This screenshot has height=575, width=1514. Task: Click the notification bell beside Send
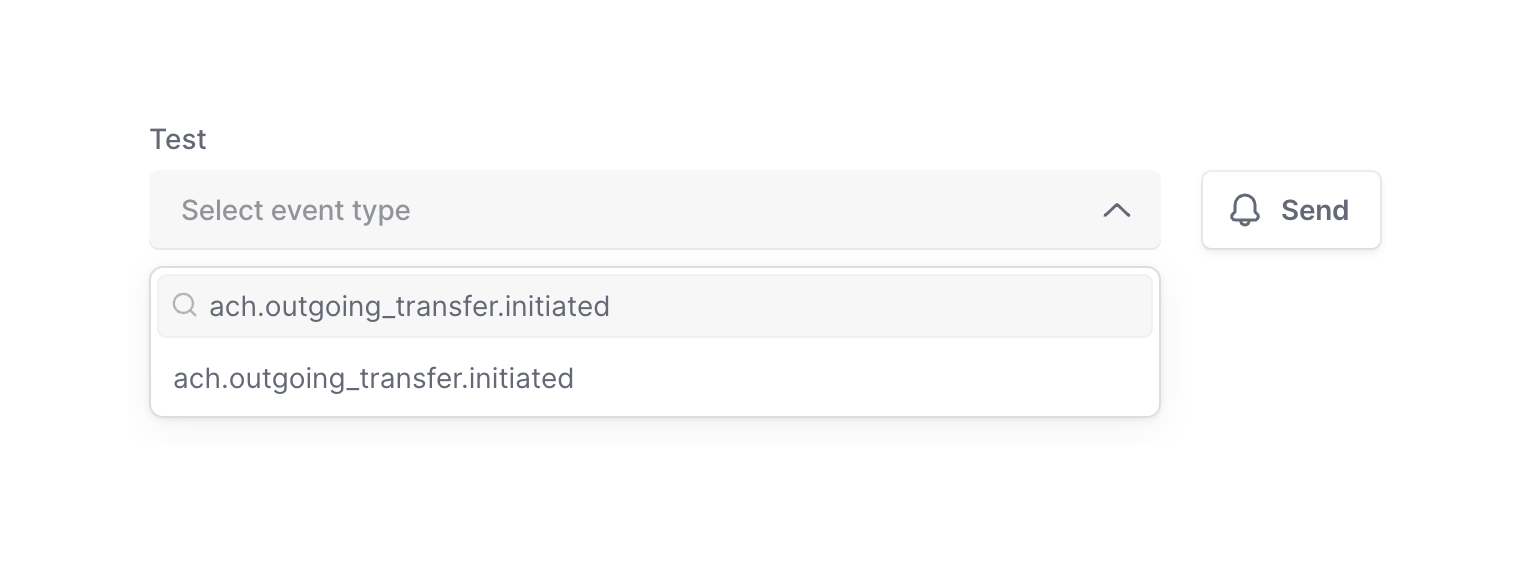[1245, 210]
